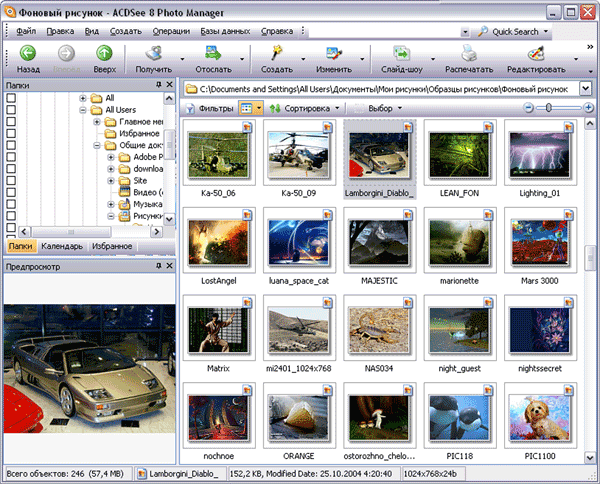Open the Базы данных menu

coord(225,31)
